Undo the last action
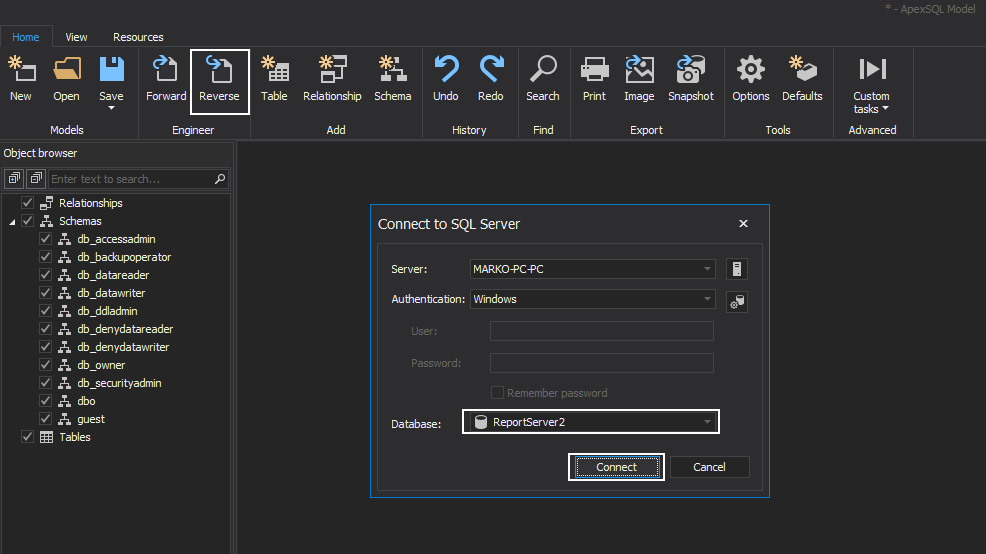The height and width of the screenshot is (554, 986). pyautogui.click(x=446, y=79)
